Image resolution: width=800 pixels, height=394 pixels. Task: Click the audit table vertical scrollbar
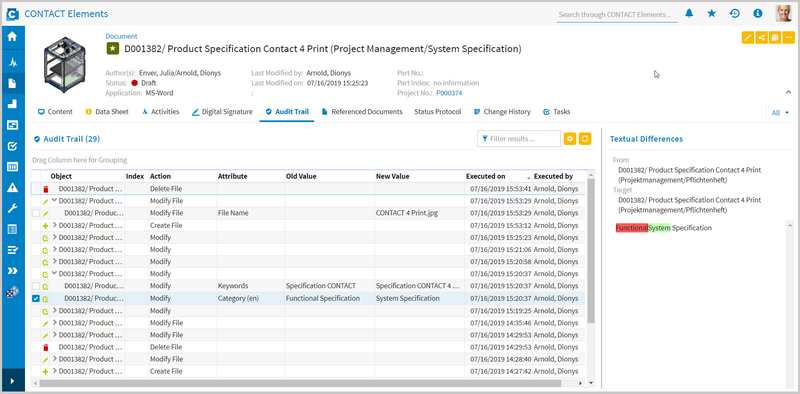pyautogui.click(x=591, y=250)
